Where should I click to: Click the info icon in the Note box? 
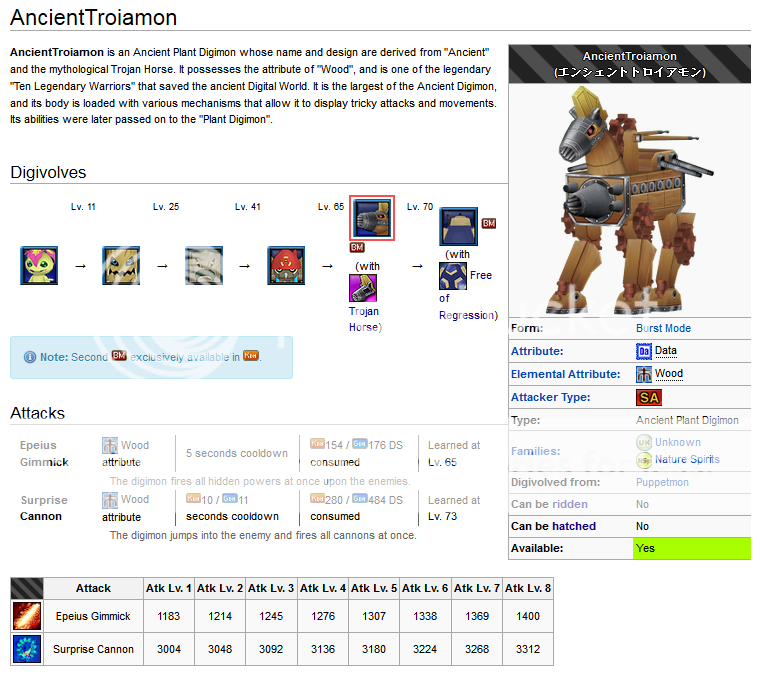[x=29, y=357]
